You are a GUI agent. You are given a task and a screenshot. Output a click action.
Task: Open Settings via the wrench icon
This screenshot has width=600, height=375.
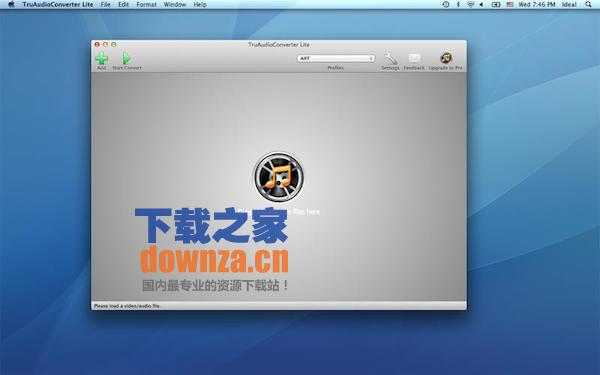click(391, 59)
